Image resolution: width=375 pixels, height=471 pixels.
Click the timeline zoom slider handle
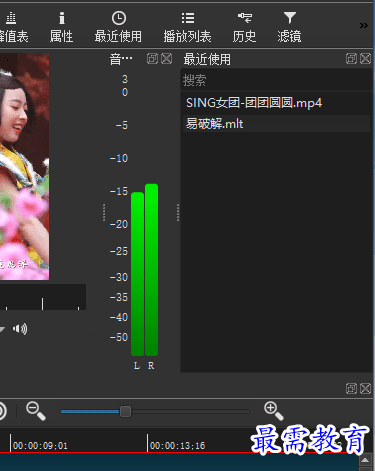point(125,412)
